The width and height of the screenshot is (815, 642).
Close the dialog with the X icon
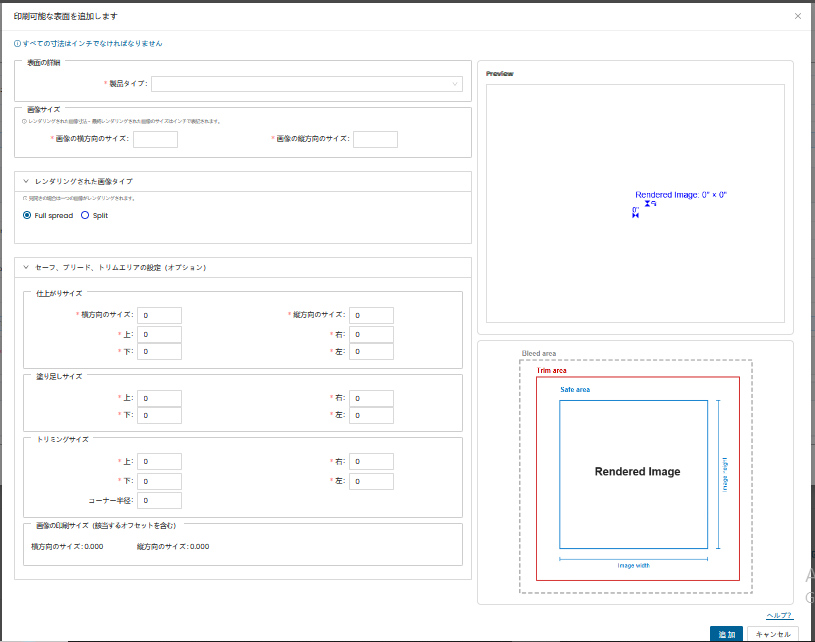point(797,16)
